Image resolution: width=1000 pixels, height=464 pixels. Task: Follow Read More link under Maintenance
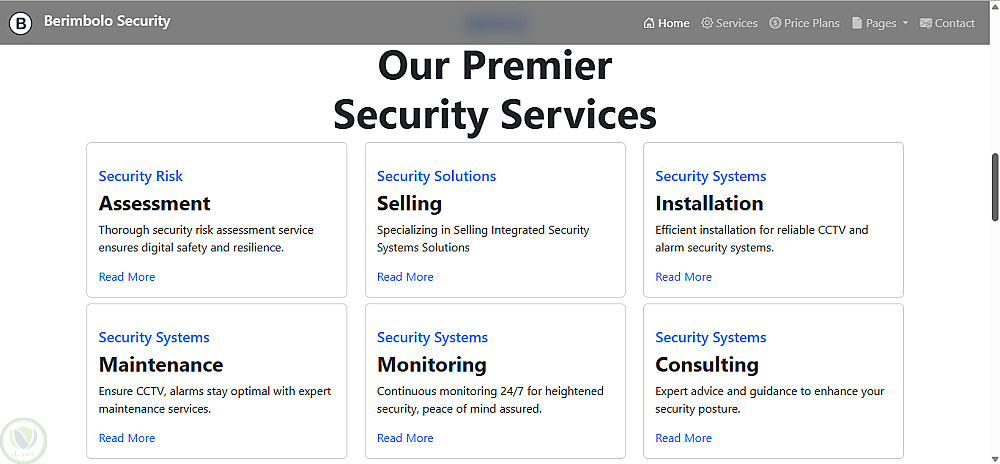click(127, 438)
